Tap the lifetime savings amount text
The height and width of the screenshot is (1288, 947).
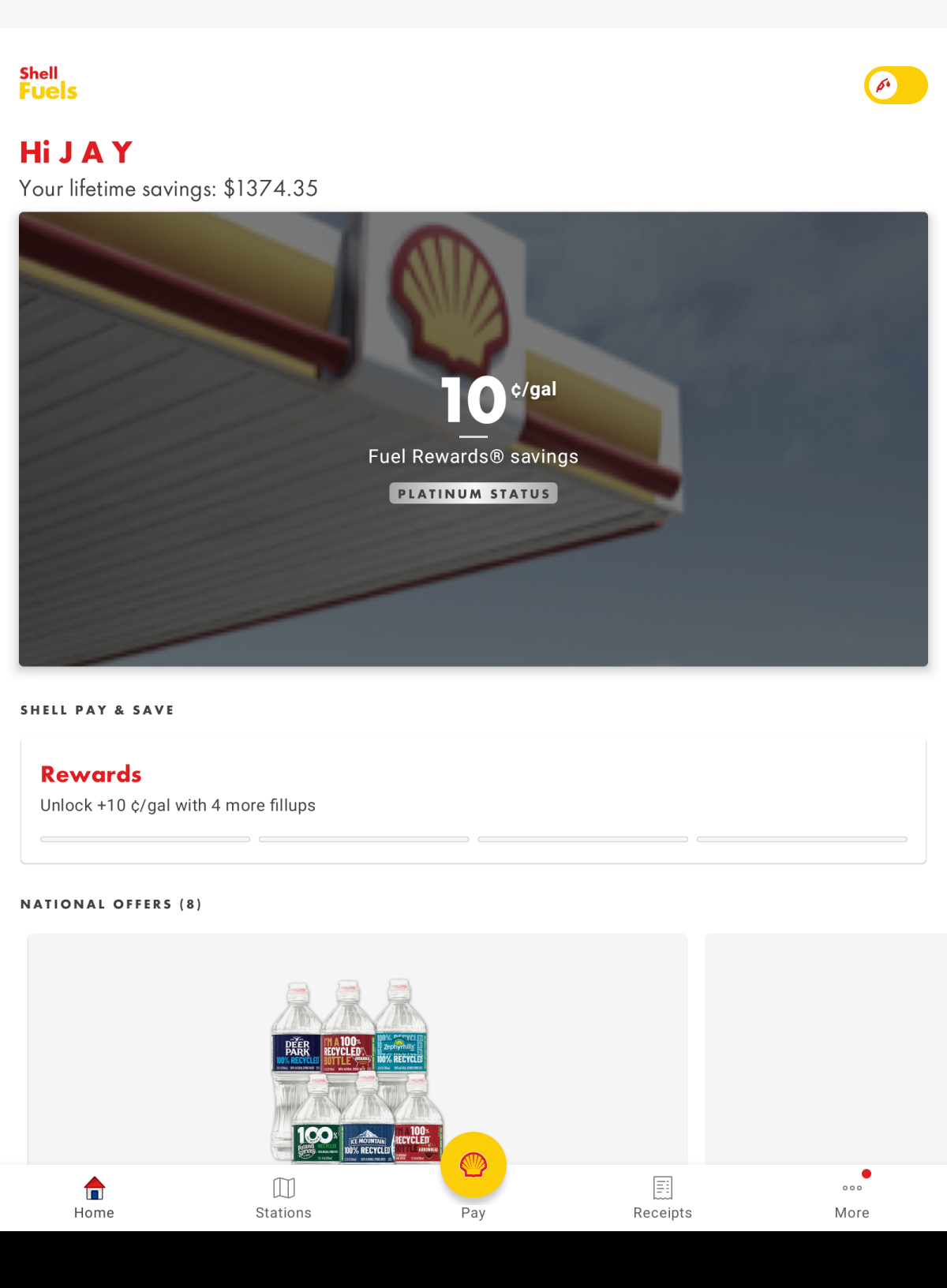(271, 189)
